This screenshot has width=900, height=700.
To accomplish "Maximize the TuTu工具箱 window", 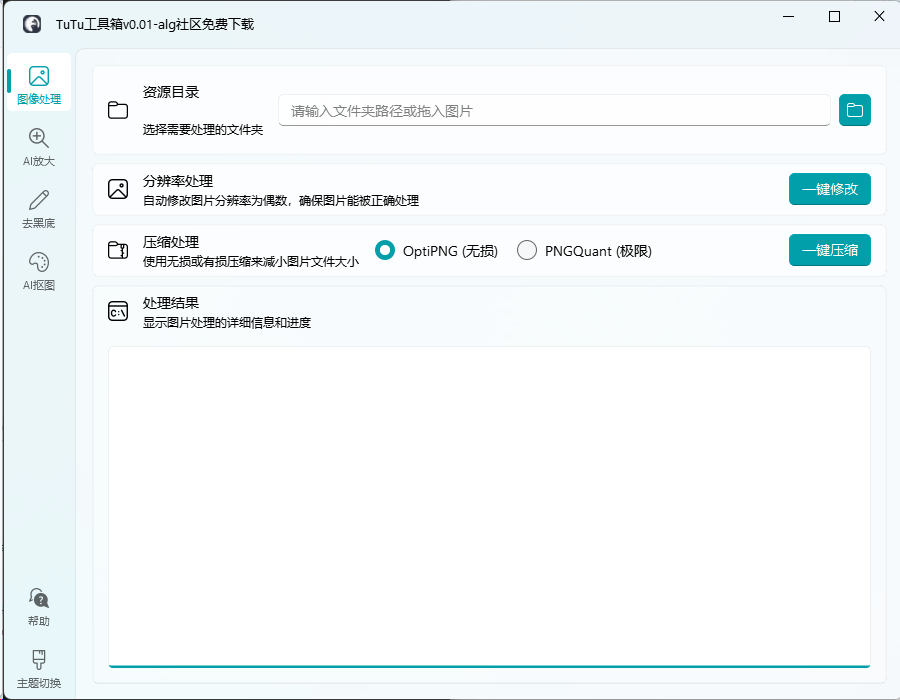I will point(835,17).
